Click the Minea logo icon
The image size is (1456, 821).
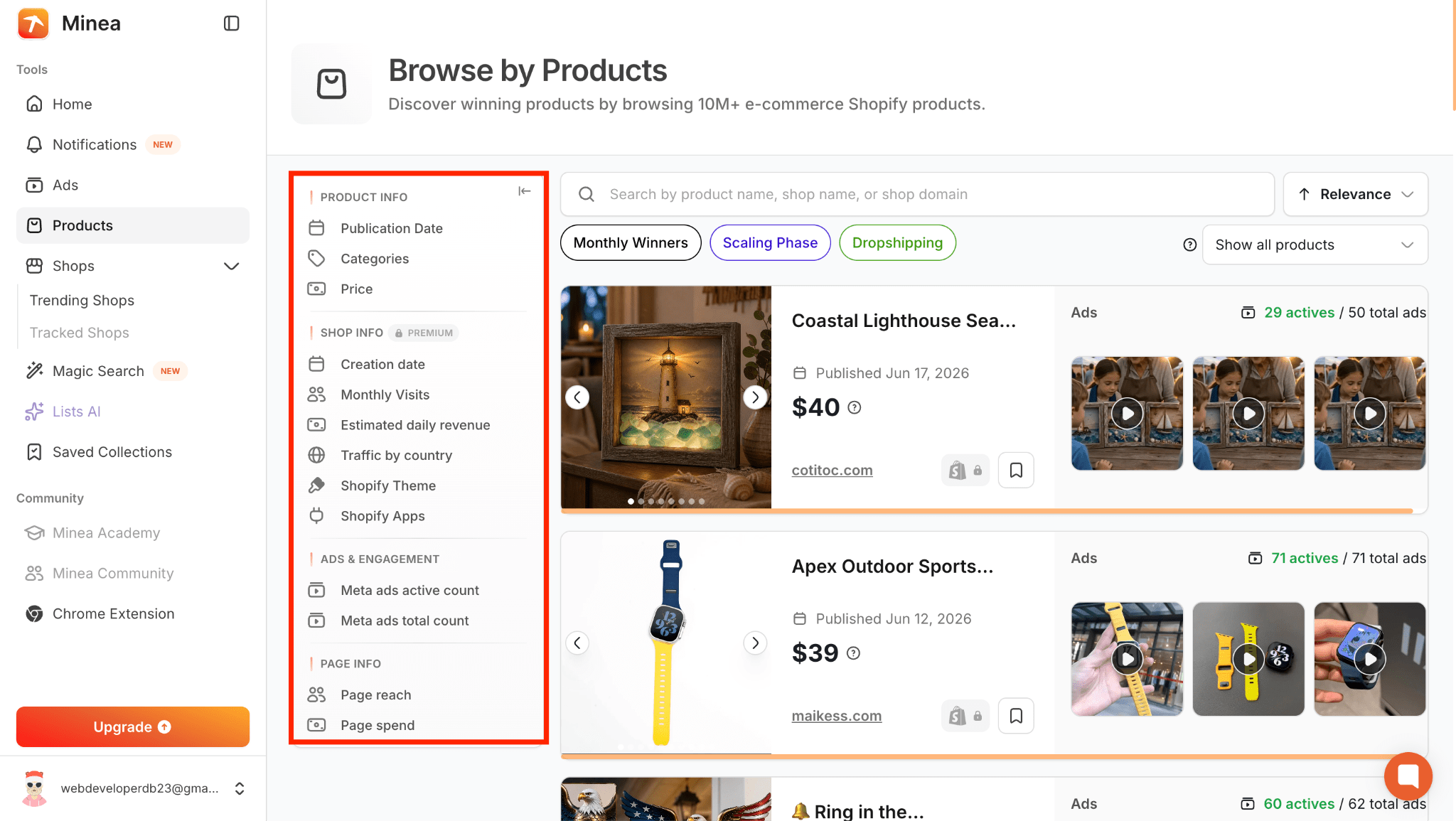(33, 23)
